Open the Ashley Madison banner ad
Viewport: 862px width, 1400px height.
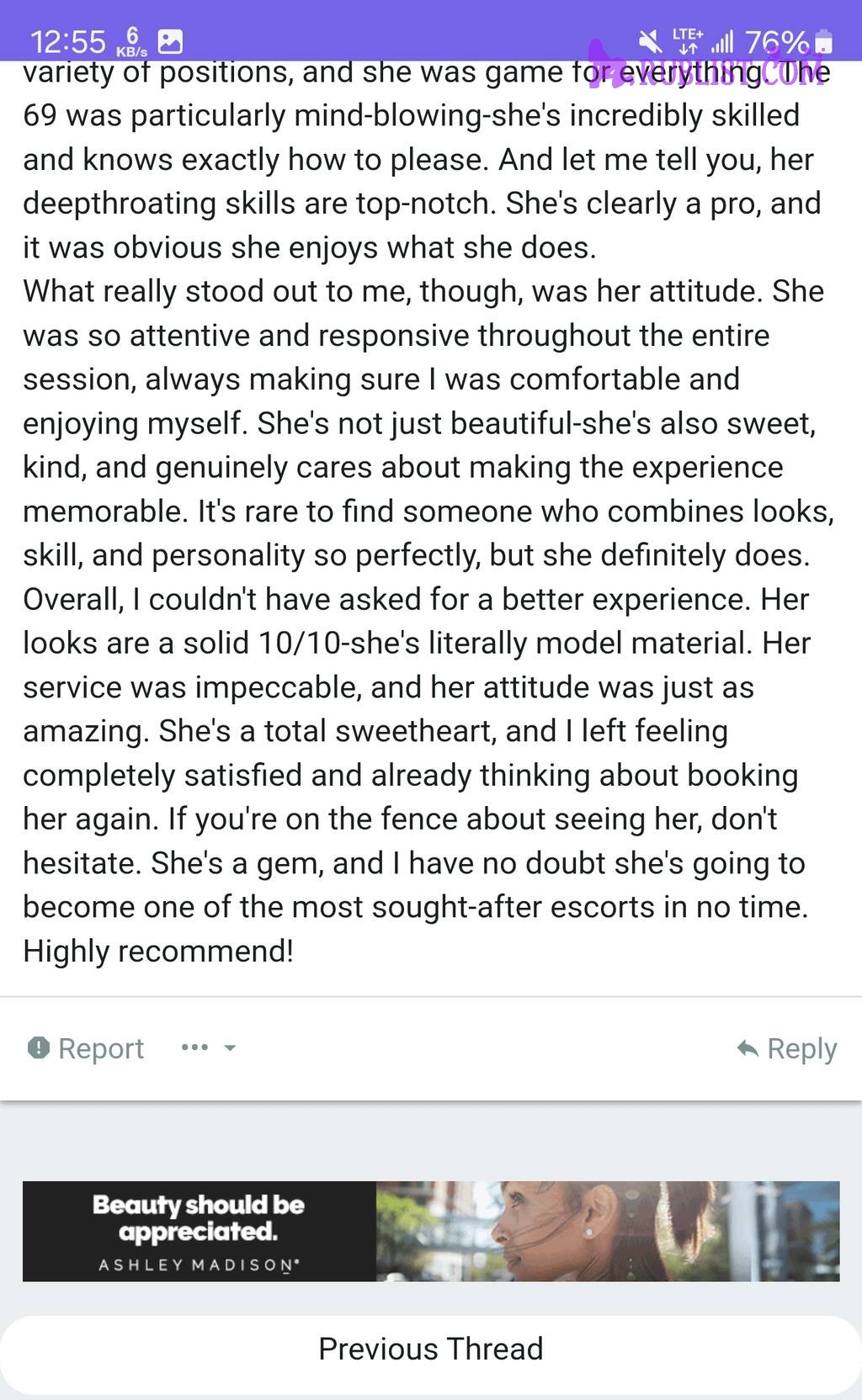point(431,1231)
